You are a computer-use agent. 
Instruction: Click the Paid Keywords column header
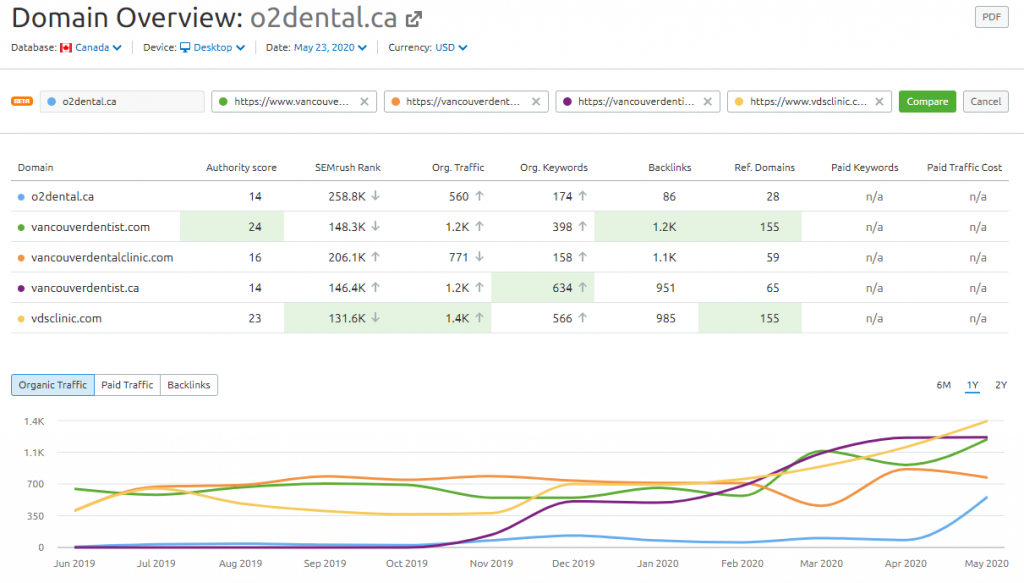(865, 168)
